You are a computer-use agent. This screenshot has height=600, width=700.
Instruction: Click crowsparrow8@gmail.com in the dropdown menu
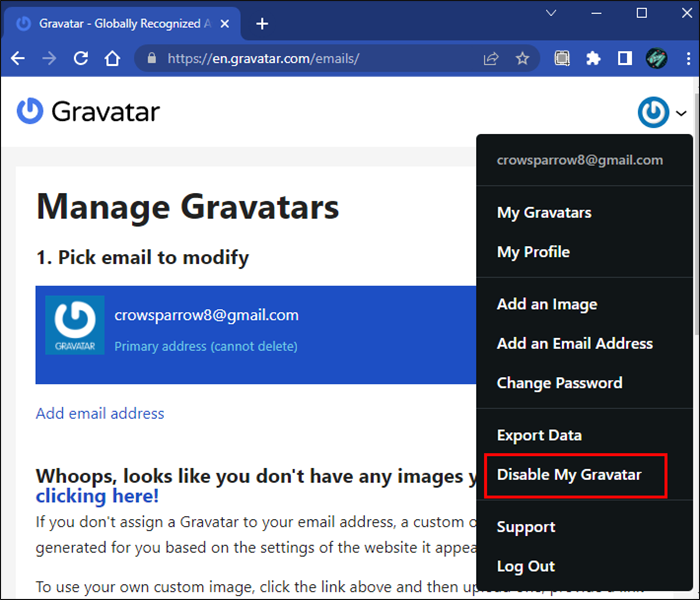point(579,160)
